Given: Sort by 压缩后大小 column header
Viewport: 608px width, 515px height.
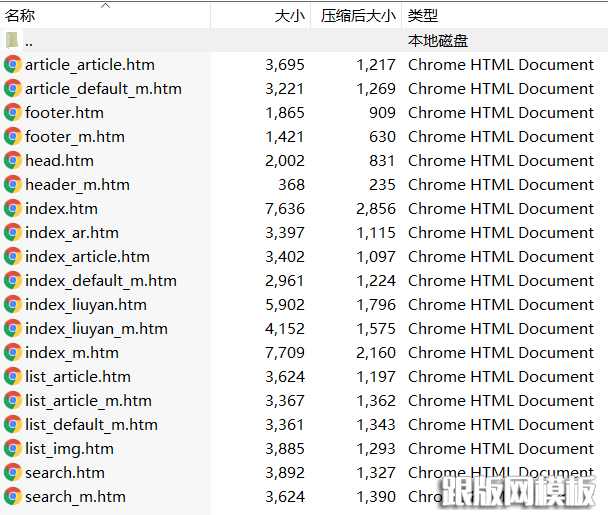Looking at the screenshot, I should tap(357, 16).
